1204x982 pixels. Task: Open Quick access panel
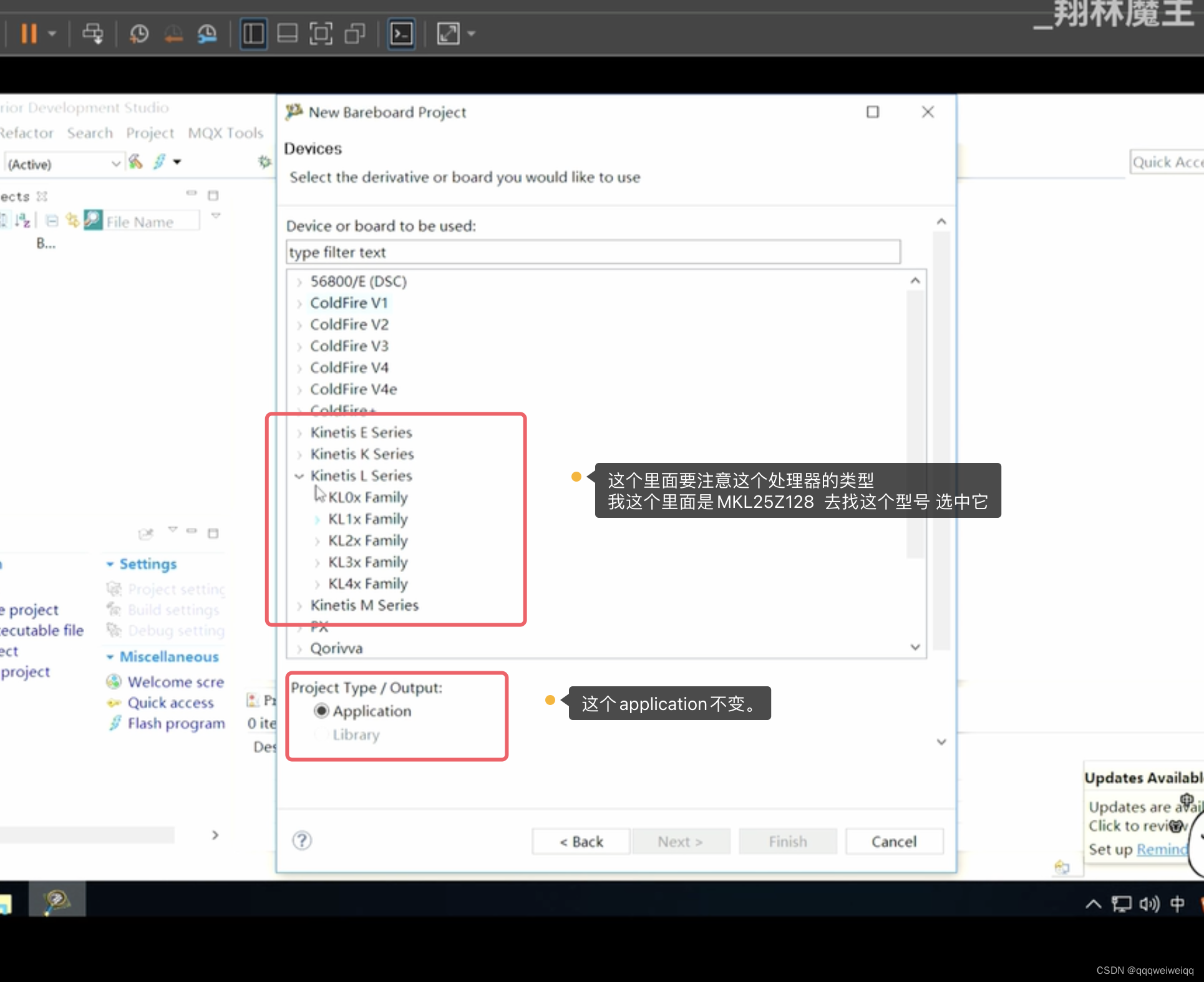[168, 702]
